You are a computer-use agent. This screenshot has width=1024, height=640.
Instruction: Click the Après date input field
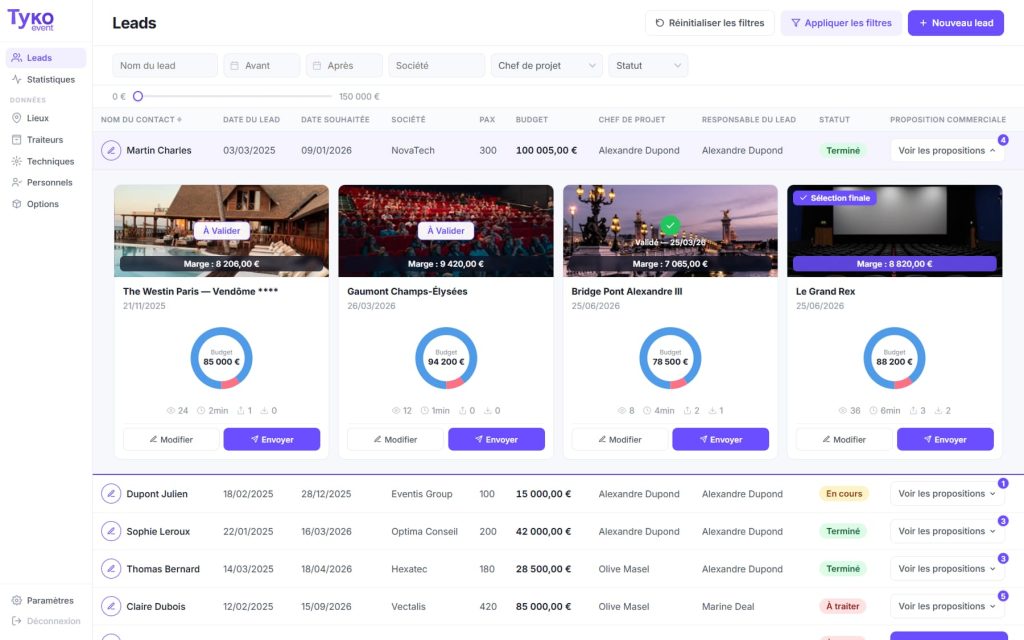point(344,65)
